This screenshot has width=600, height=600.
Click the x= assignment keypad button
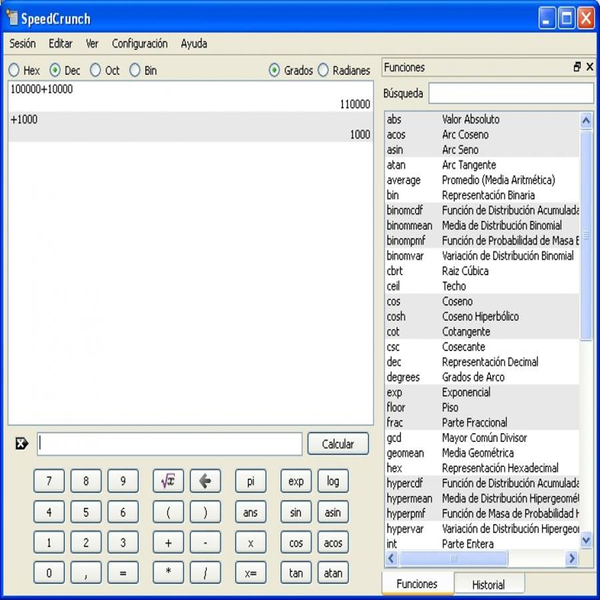coord(250,573)
